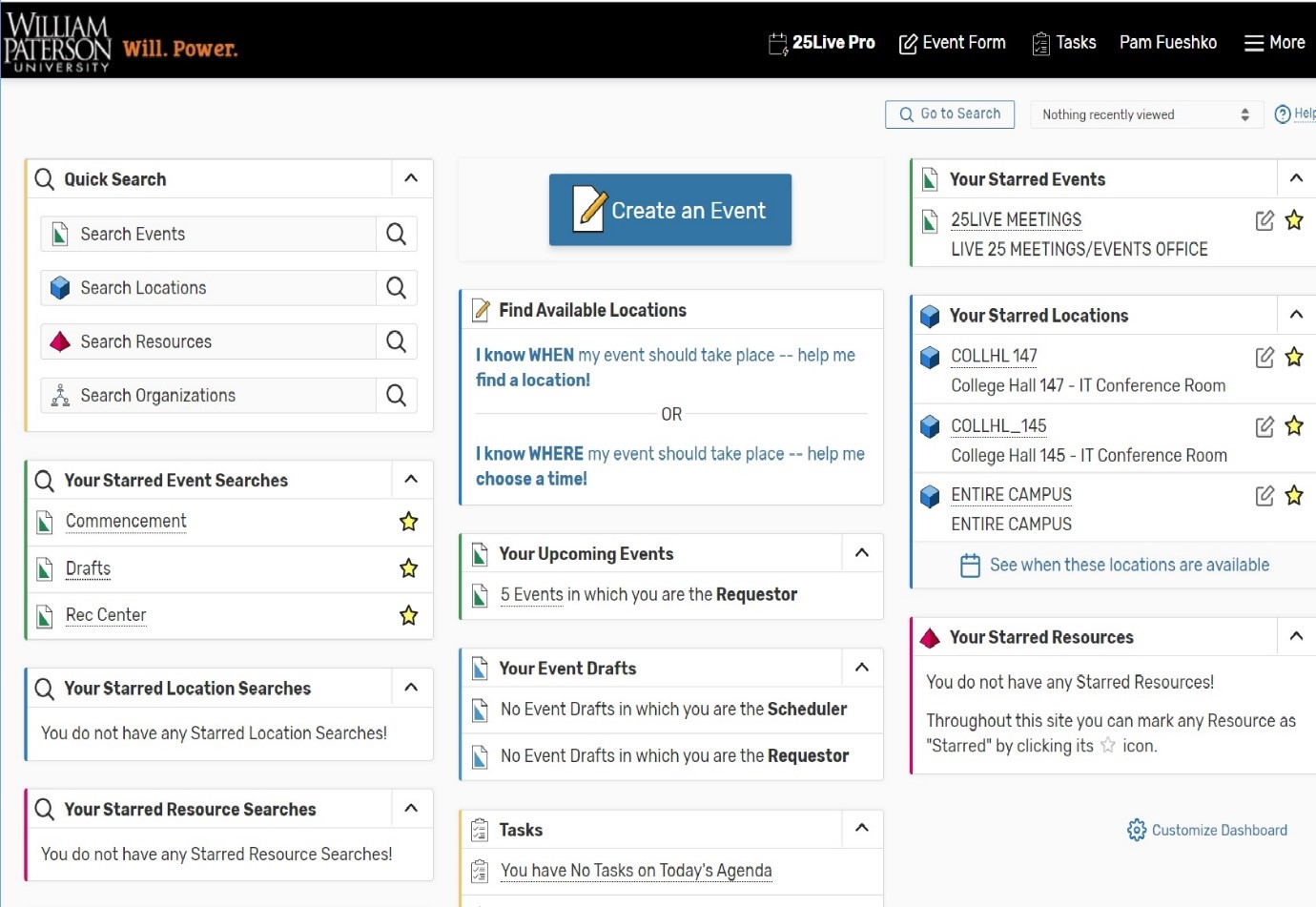
Task: Click the event icon beside 25LIVE MEETINGS
Action: click(930, 221)
